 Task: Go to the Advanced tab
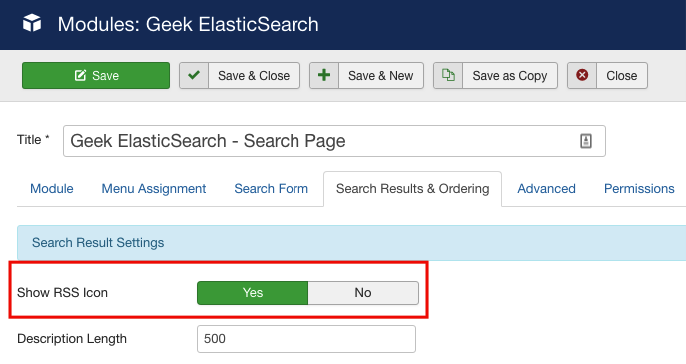546,189
